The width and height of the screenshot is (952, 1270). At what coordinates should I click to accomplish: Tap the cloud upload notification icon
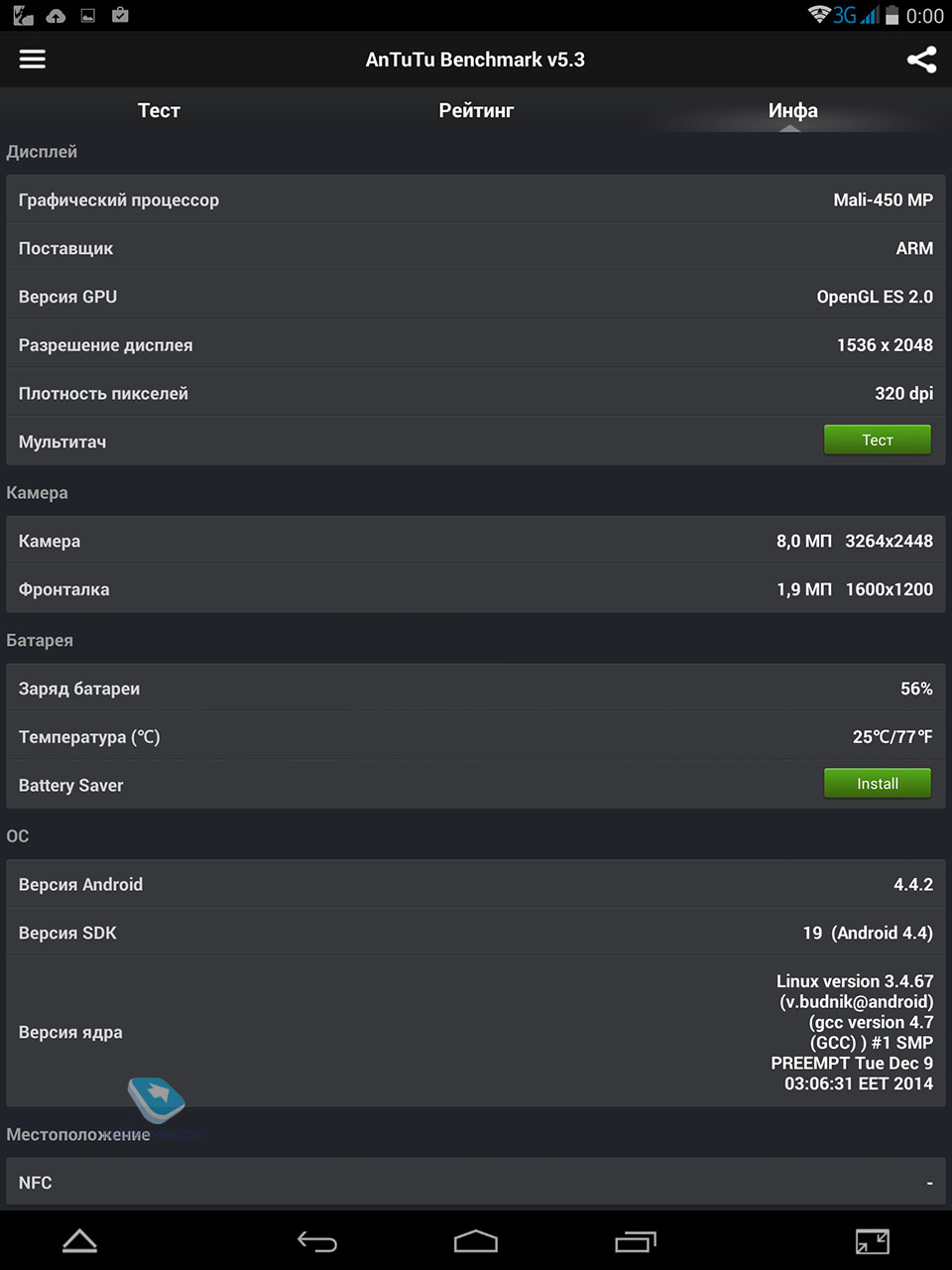(56, 15)
